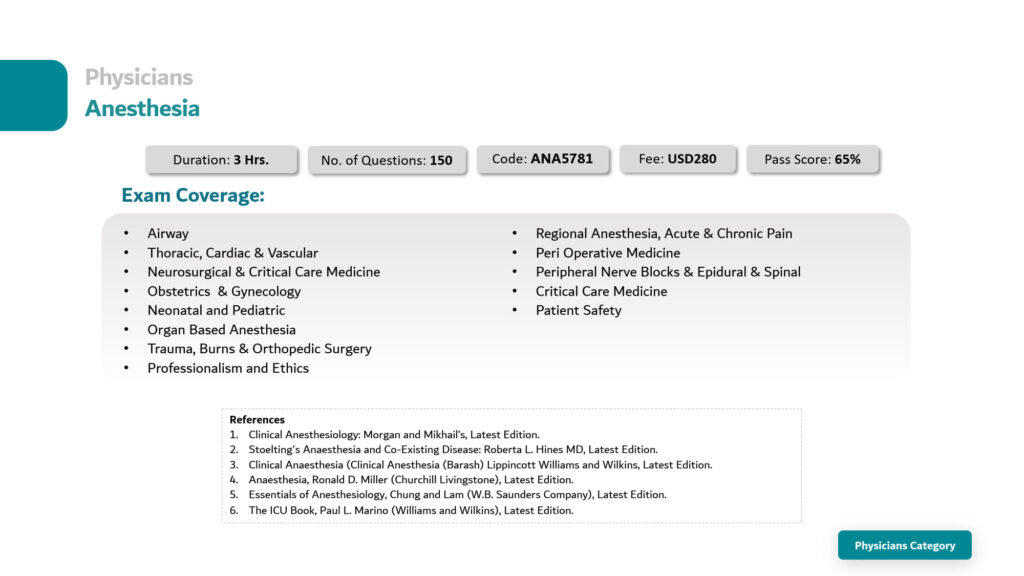Select Professionalism and Ethics item

click(x=228, y=368)
